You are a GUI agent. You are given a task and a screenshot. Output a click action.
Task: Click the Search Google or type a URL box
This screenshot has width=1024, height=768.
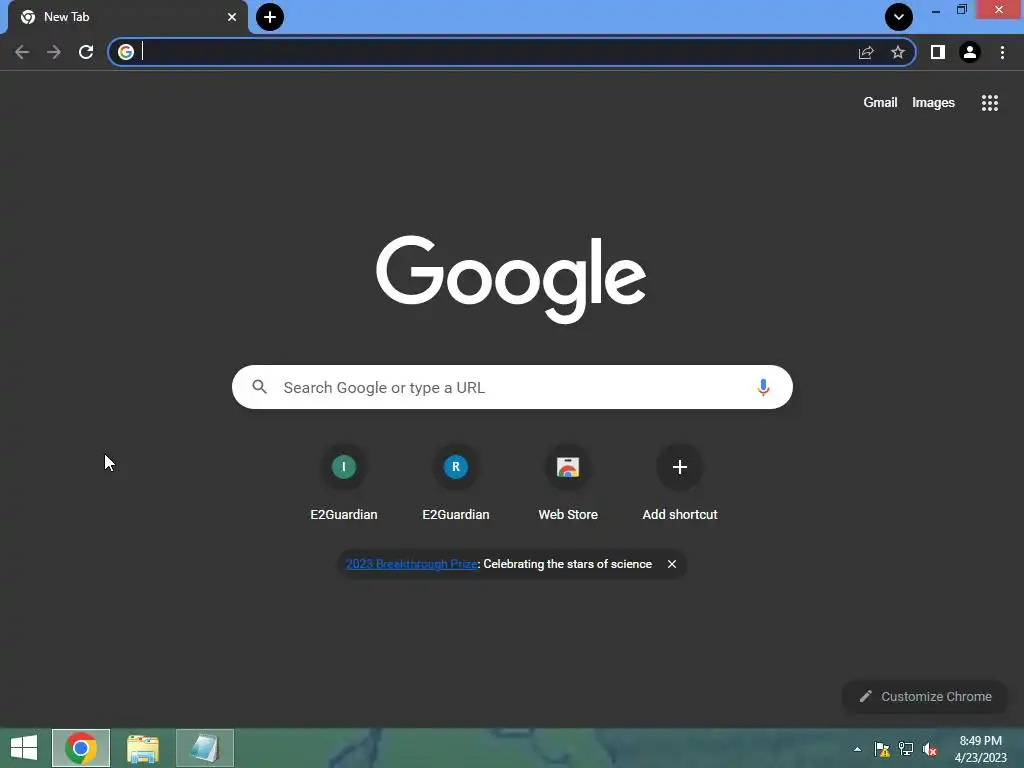tap(512, 387)
